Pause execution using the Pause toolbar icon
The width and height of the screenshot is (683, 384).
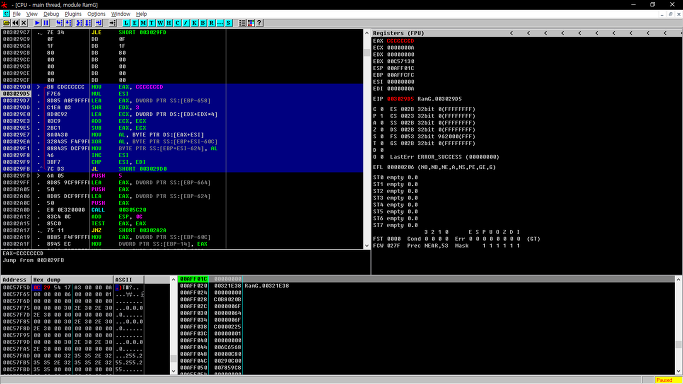pos(46,23)
